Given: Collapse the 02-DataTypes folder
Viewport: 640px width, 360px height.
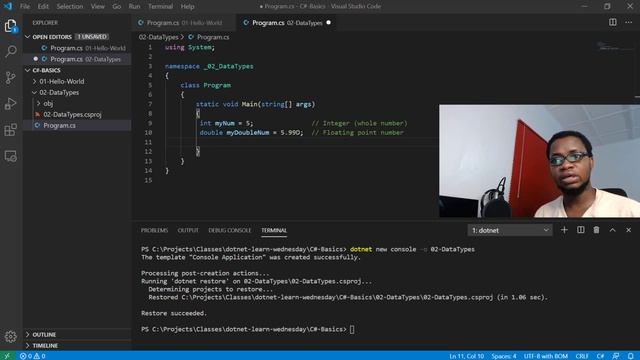Looking at the screenshot, I should point(35,92).
